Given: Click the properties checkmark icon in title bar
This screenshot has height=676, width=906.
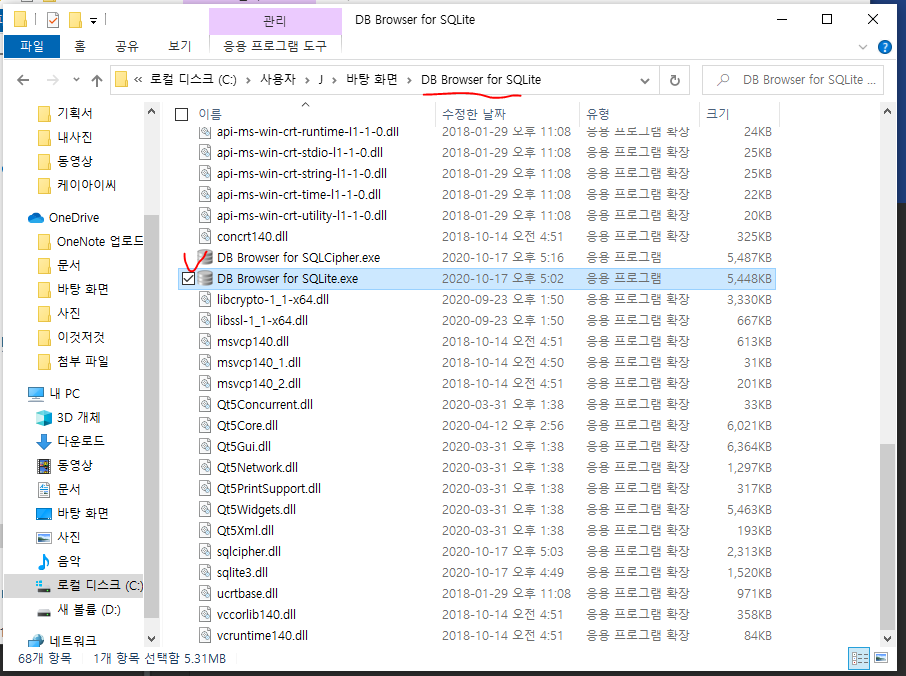Looking at the screenshot, I should point(53,21).
